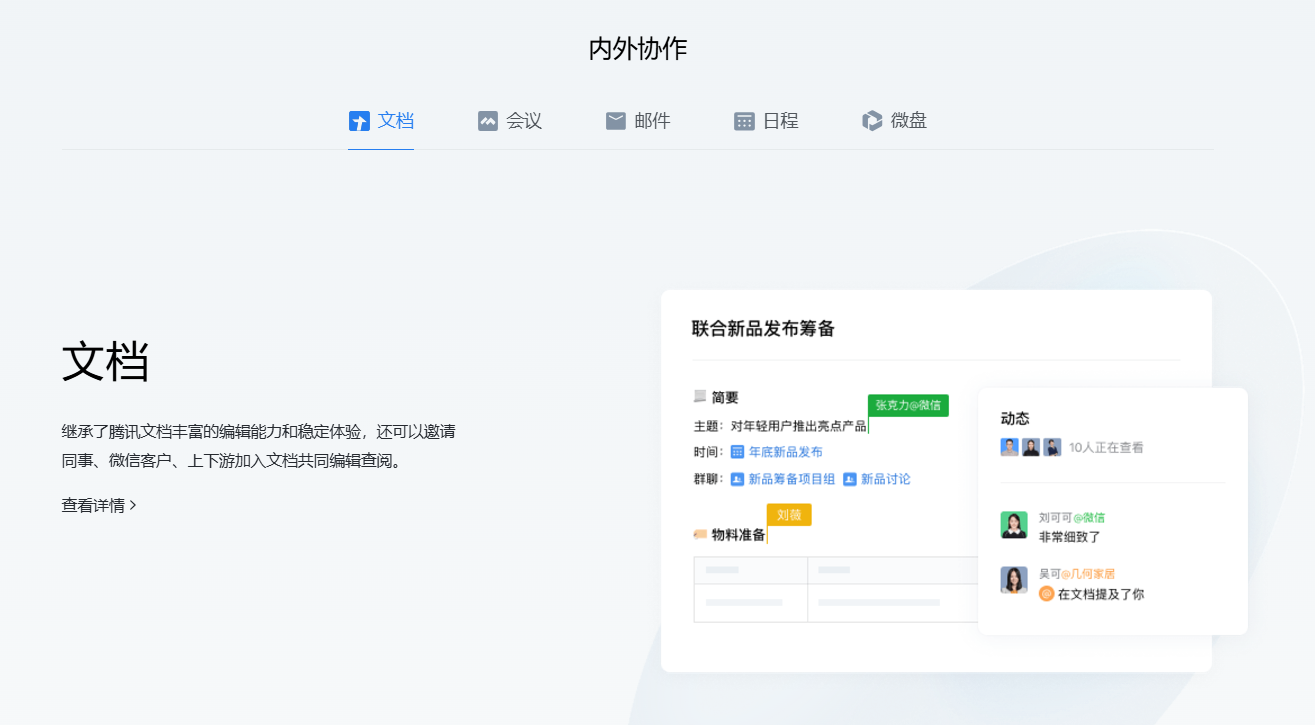Image resolution: width=1315 pixels, height=725 pixels.
Task: Open the 年底新品发布 link
Action: [x=786, y=452]
